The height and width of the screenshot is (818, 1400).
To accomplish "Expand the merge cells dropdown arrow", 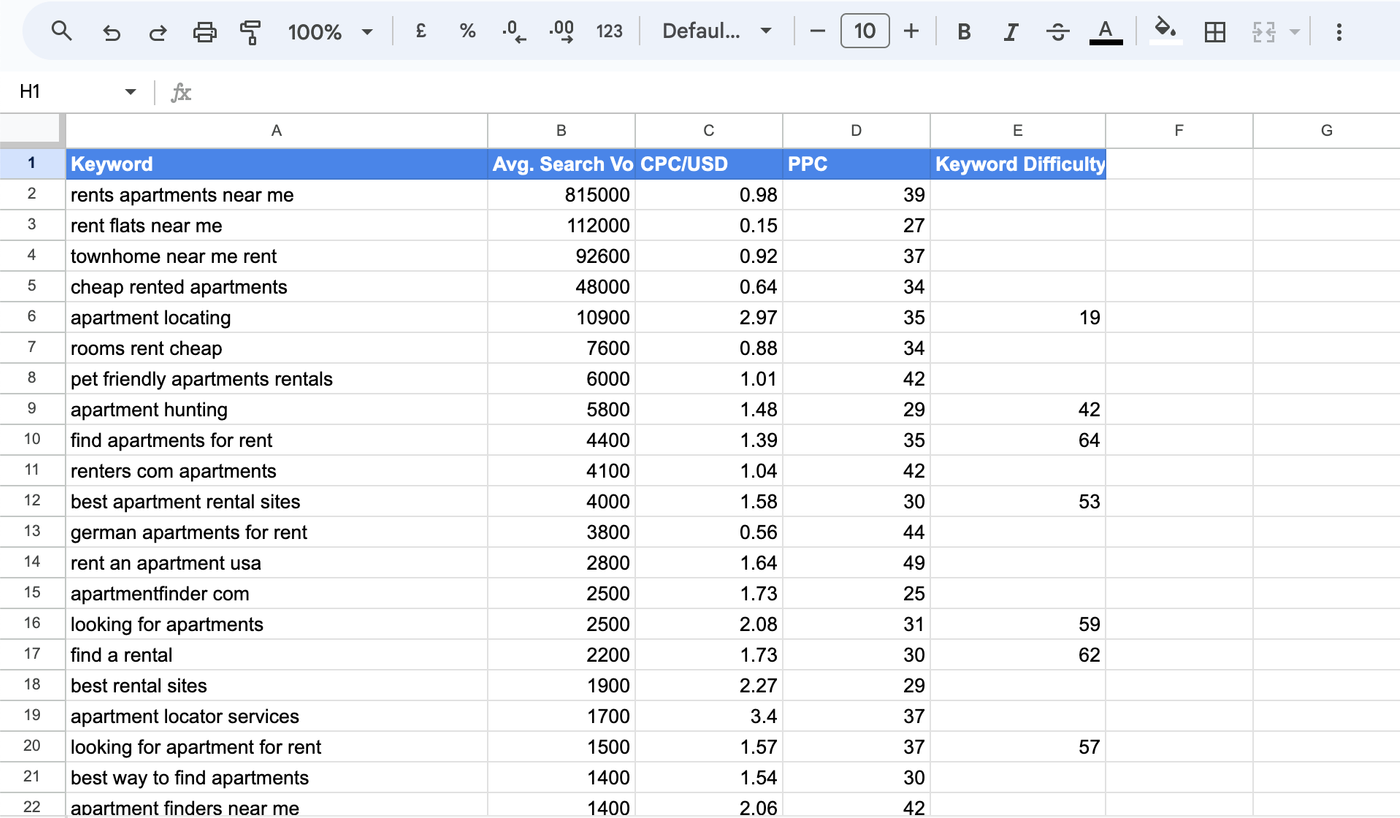I will click(1293, 31).
